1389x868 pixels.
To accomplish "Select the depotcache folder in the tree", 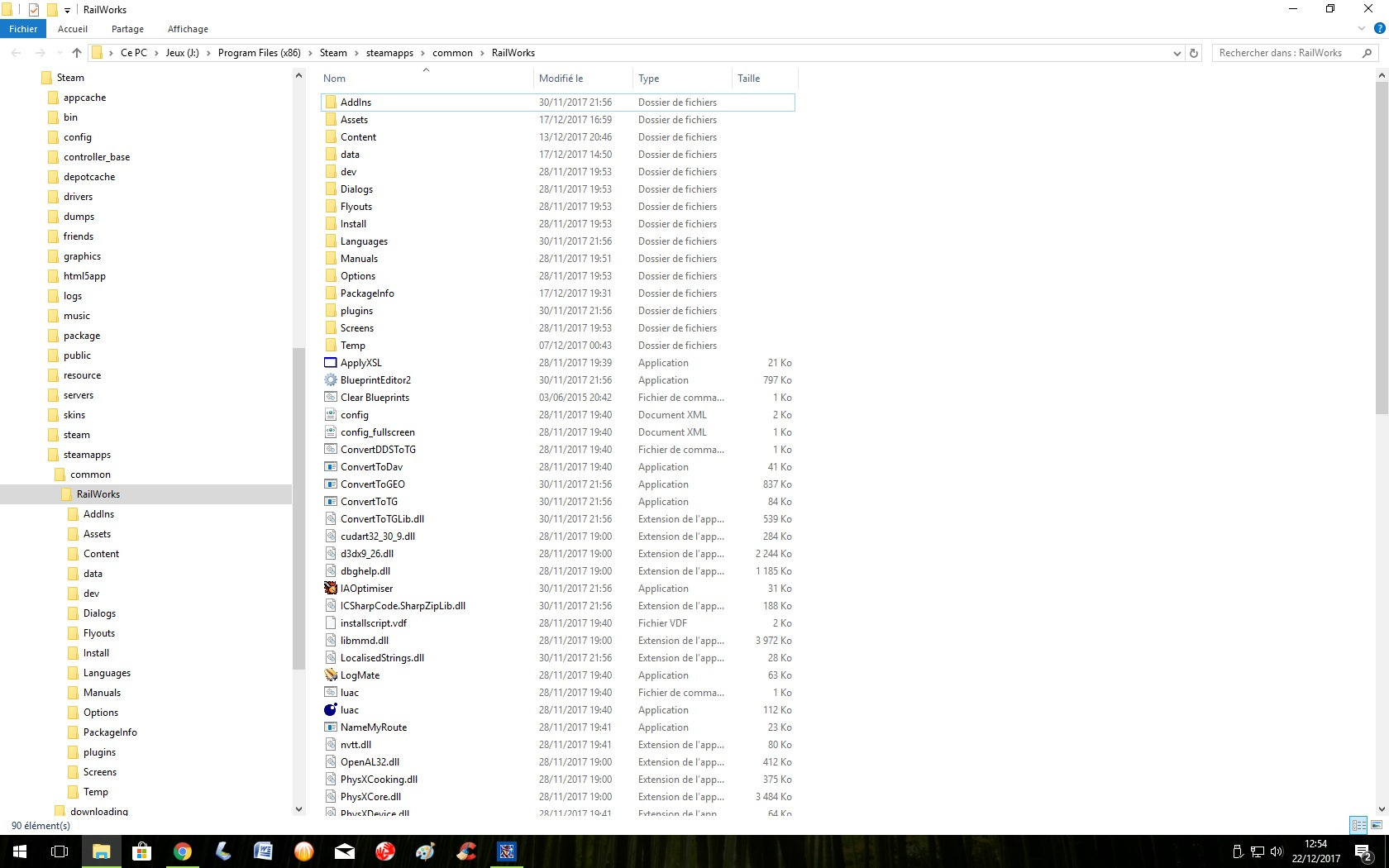I will [x=89, y=177].
